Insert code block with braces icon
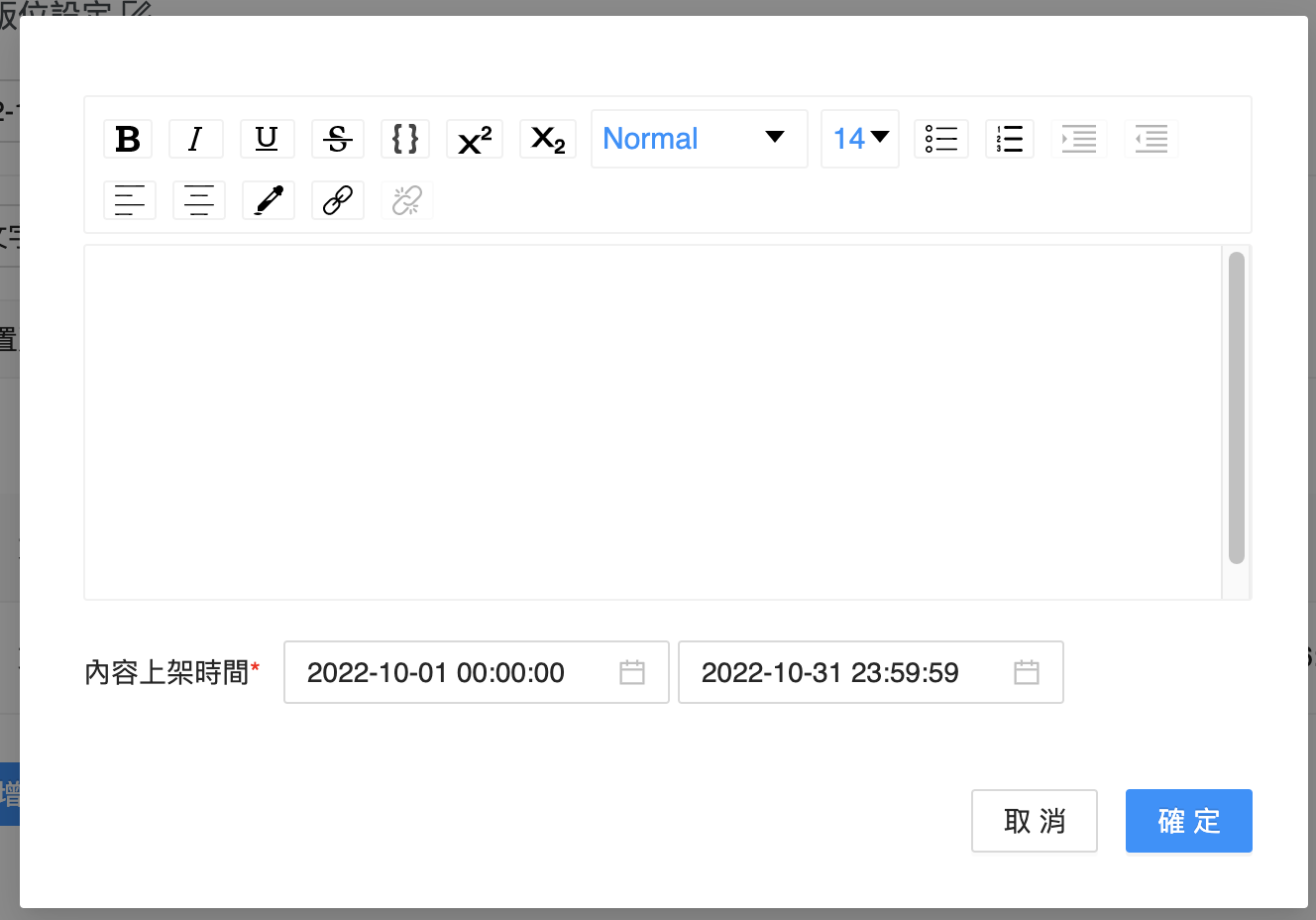Viewport: 1316px width, 920px height. tap(405, 139)
